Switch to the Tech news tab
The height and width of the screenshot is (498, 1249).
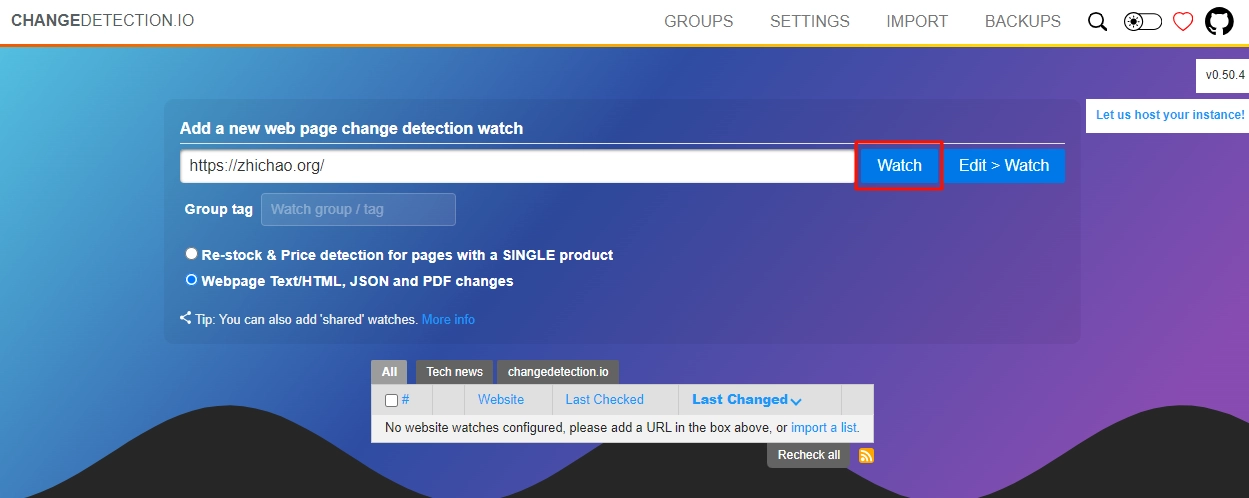pos(454,372)
